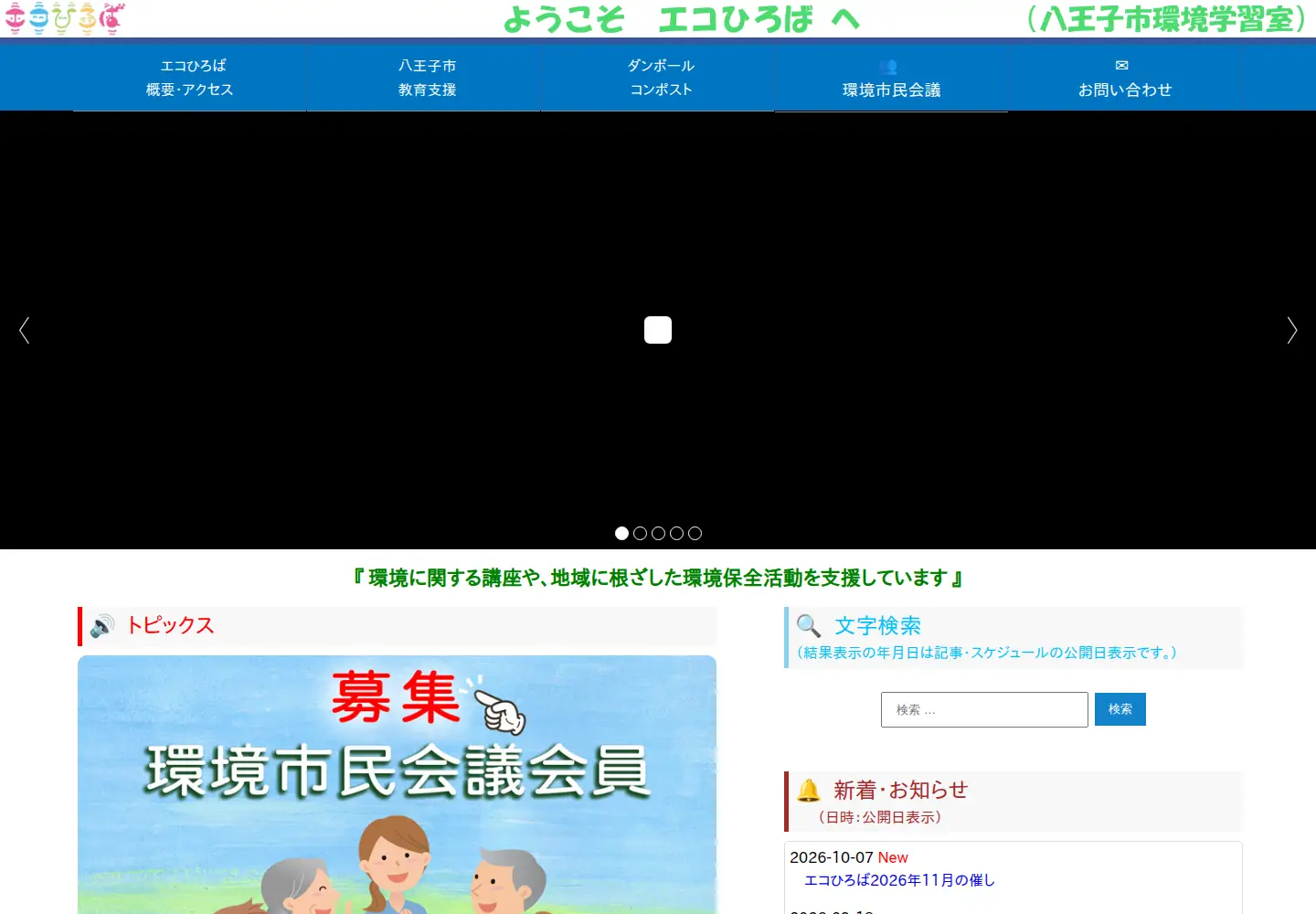Viewport: 1316px width, 914px height.
Task: Jump to the third slideshow dot
Action: pos(658,533)
